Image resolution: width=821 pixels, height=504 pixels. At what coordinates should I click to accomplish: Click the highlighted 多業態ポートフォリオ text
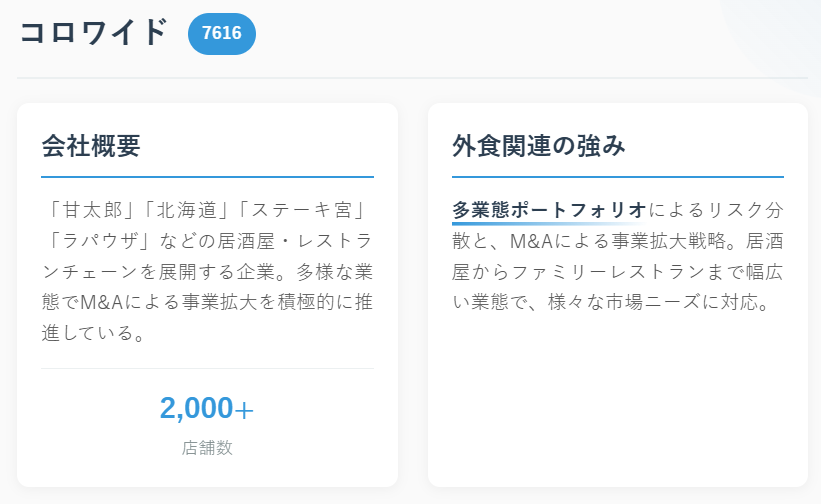pyautogui.click(x=549, y=210)
